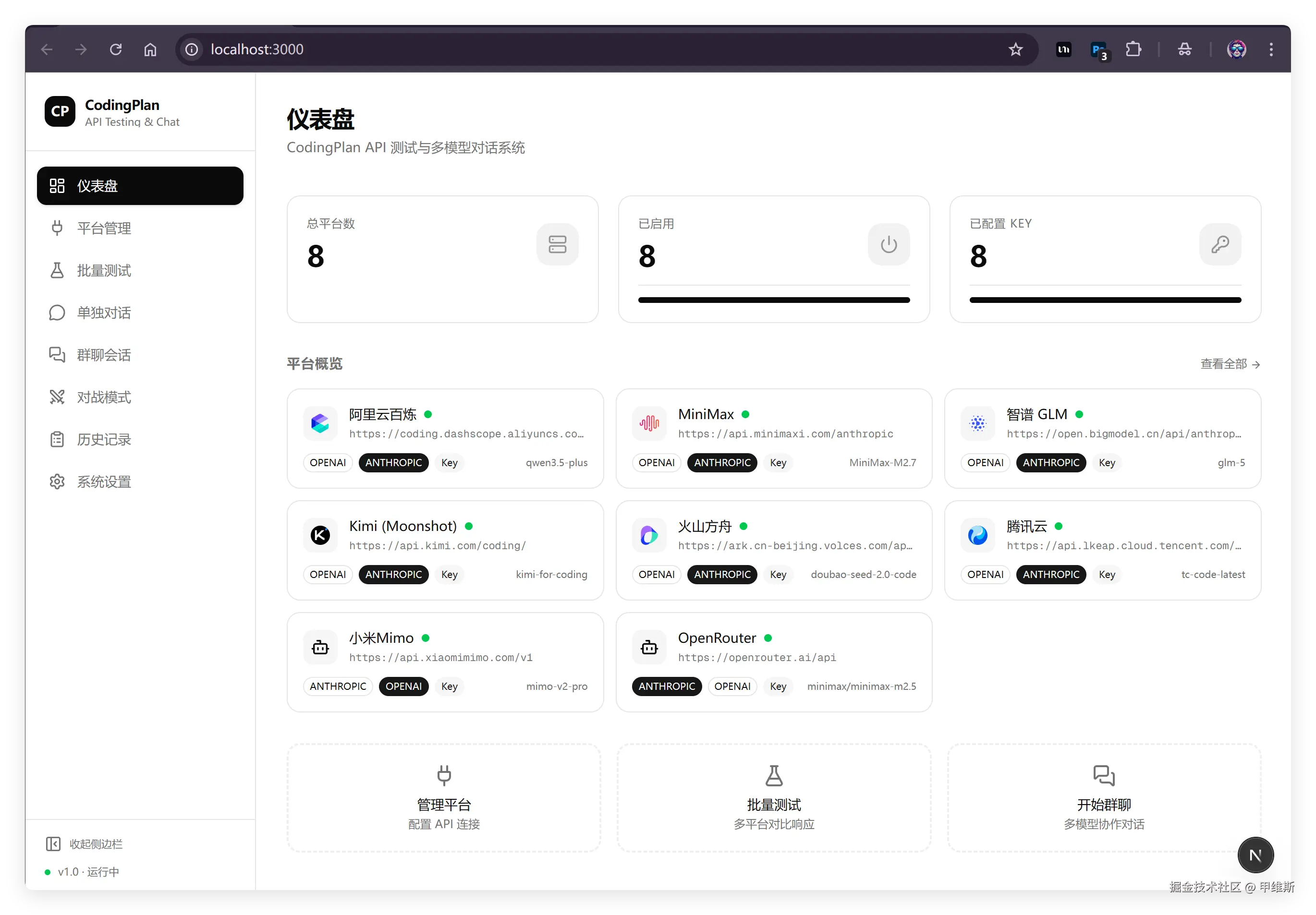Click the Kimi (Moonshot) platform logo icon
The width and height of the screenshot is (1316, 915).
point(320,535)
